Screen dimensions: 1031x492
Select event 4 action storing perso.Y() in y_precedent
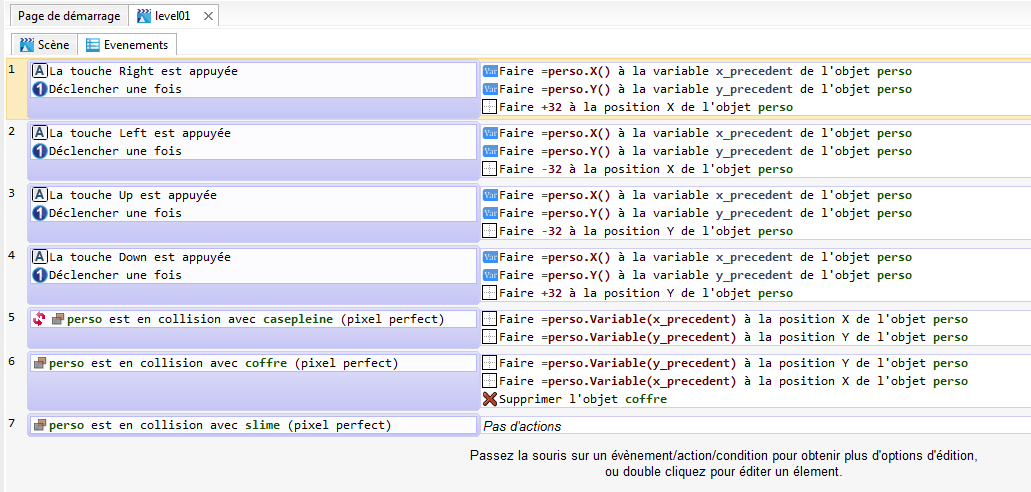[706, 274]
